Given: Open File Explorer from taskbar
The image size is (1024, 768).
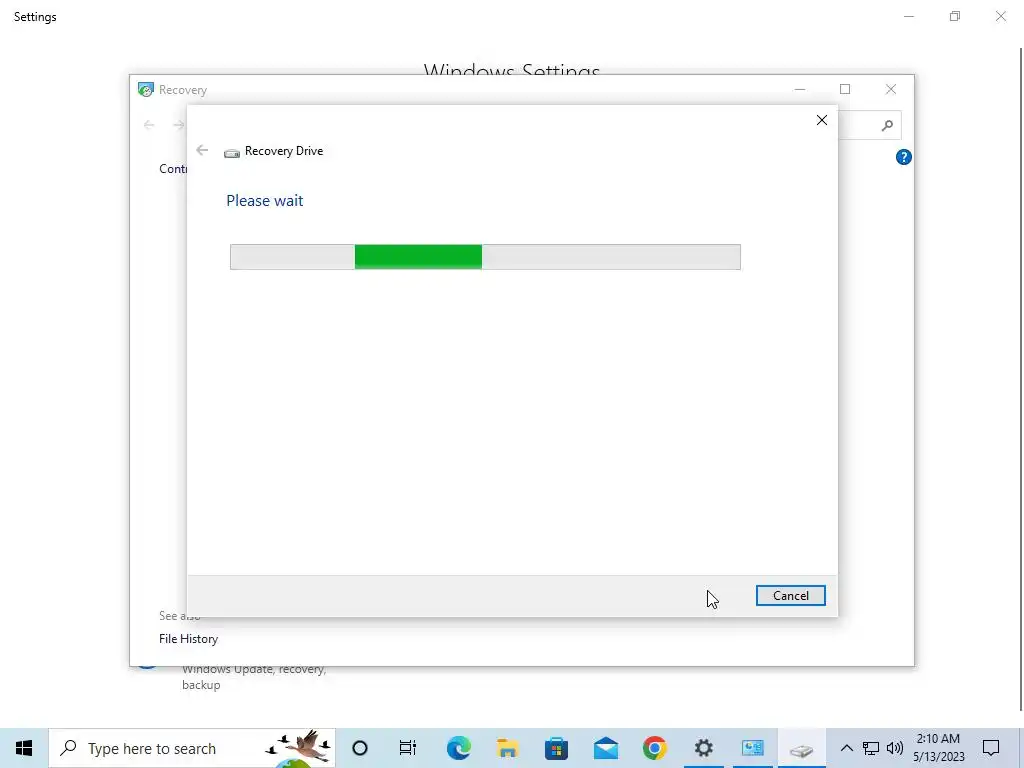Looking at the screenshot, I should (507, 748).
